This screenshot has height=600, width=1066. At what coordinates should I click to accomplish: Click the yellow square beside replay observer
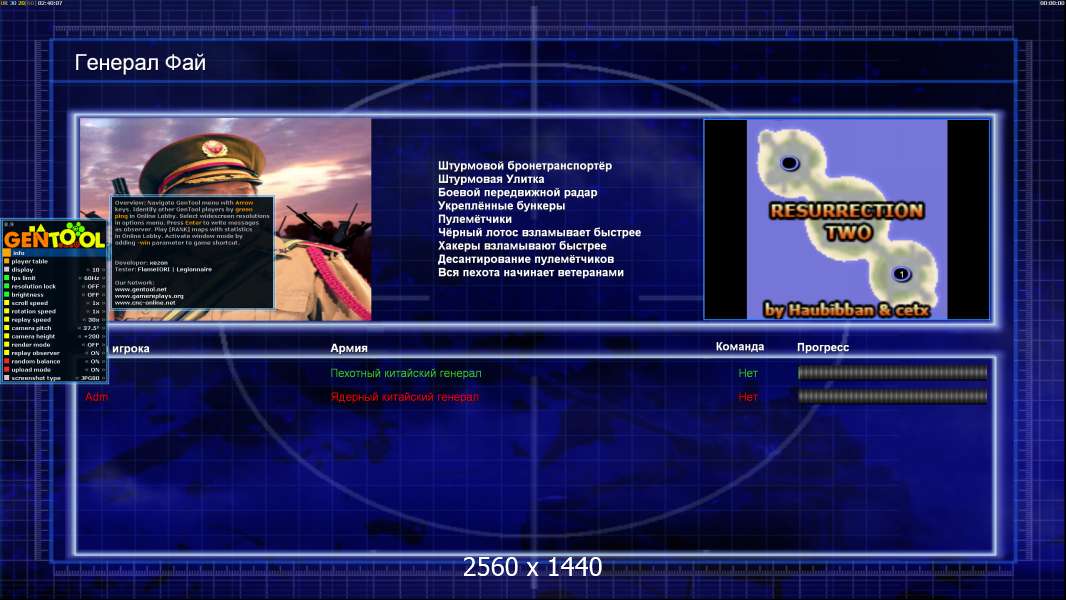pos(7,353)
